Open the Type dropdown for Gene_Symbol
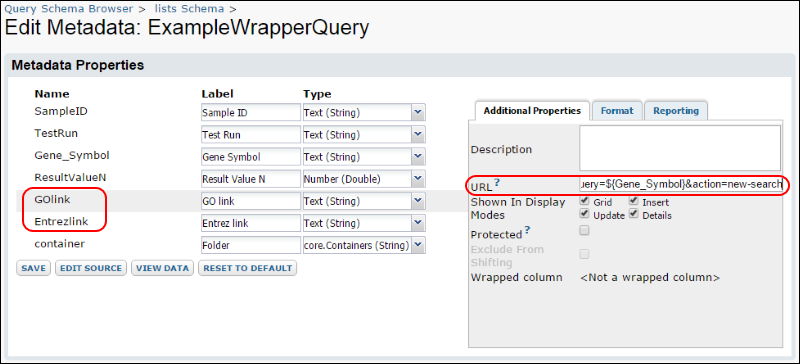The height and width of the screenshot is (364, 800). 418,157
